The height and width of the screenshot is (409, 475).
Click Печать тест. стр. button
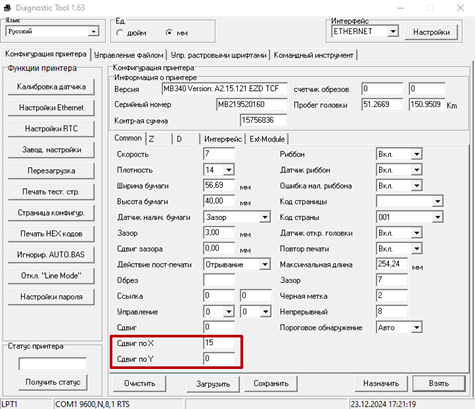click(51, 192)
